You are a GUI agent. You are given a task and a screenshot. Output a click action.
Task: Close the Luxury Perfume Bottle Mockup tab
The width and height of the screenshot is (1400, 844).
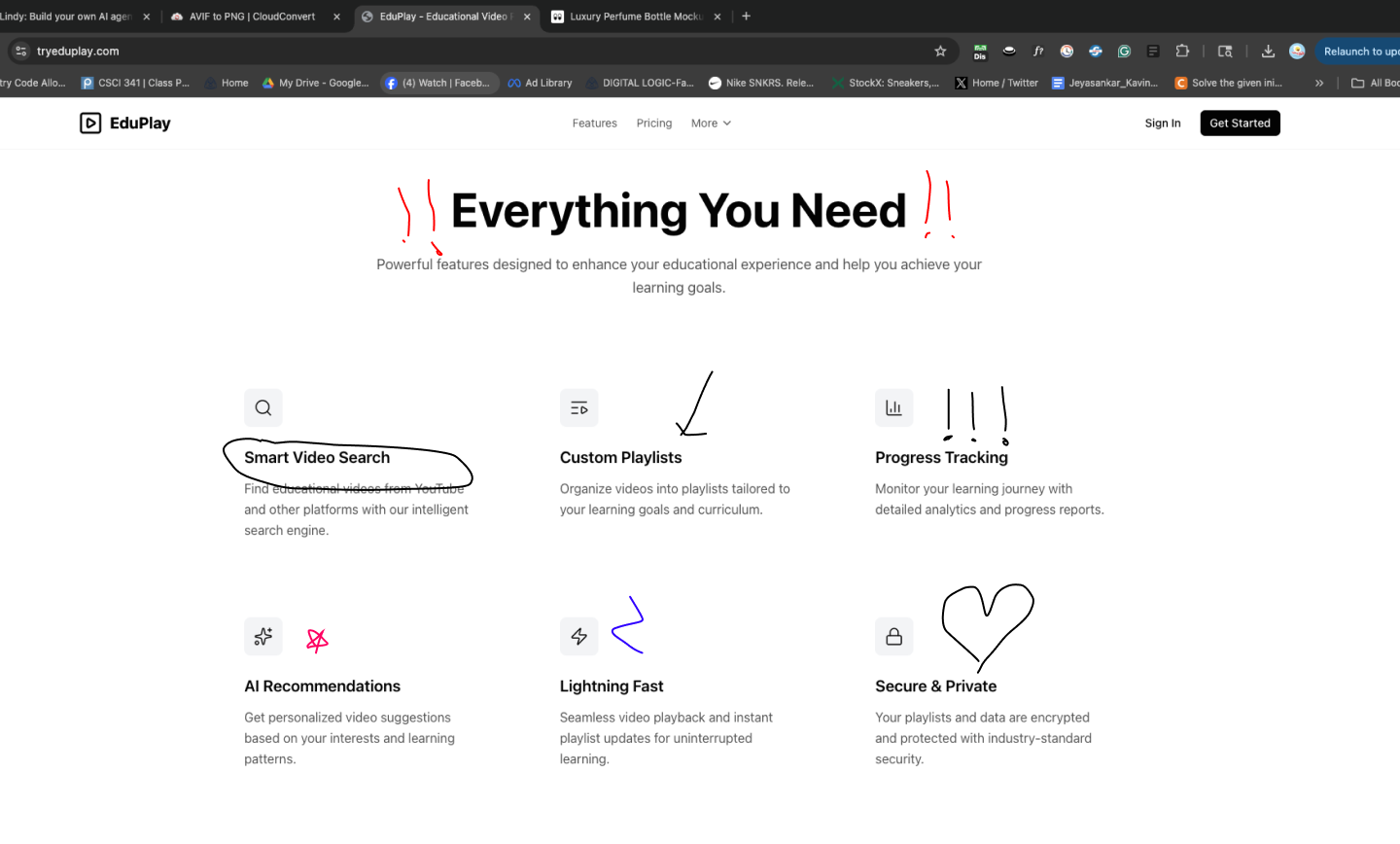717,17
